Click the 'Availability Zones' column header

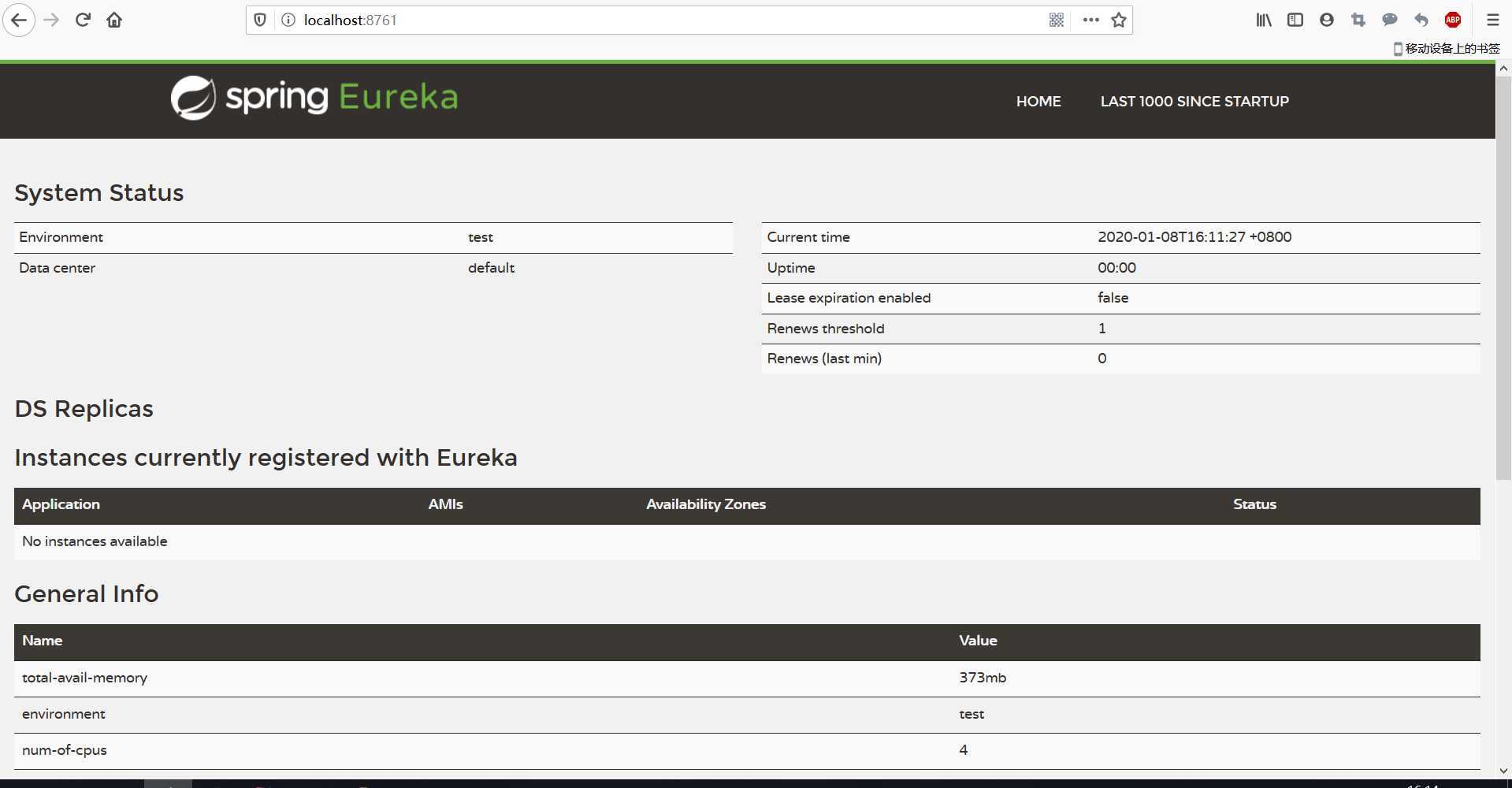point(706,504)
